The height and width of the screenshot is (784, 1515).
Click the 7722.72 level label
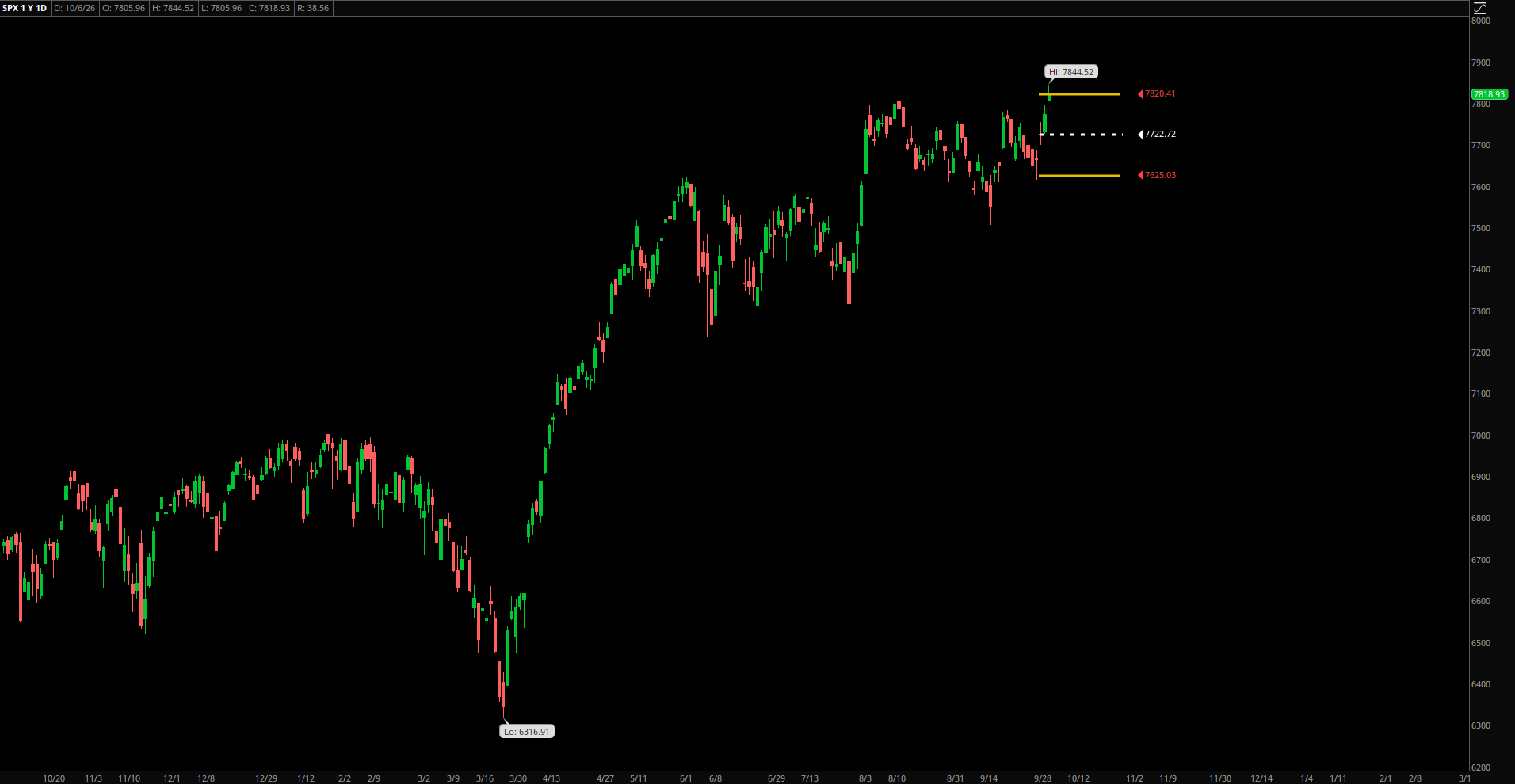pyautogui.click(x=1160, y=135)
